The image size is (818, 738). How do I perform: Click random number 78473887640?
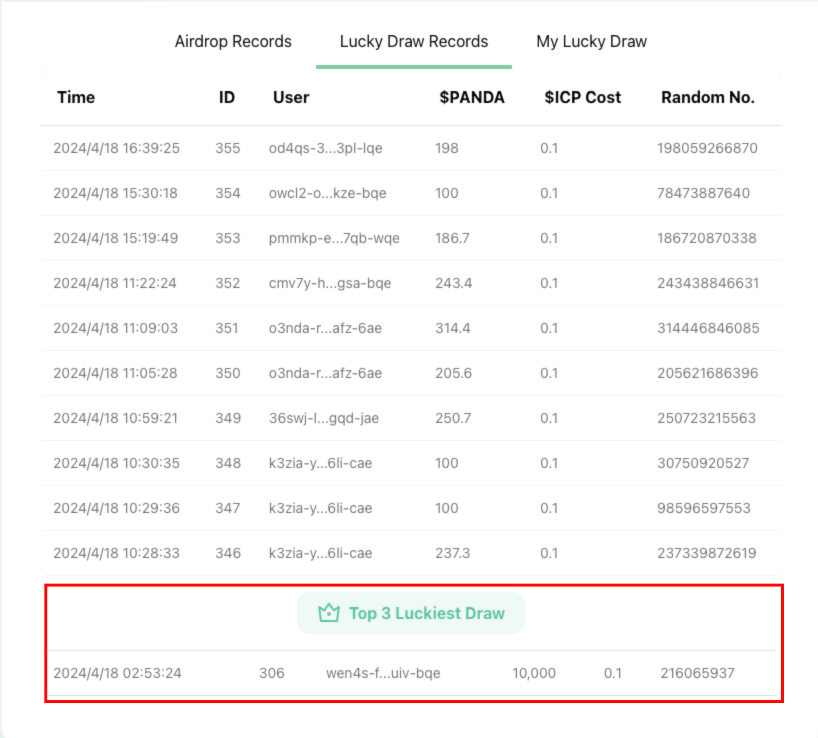703,193
